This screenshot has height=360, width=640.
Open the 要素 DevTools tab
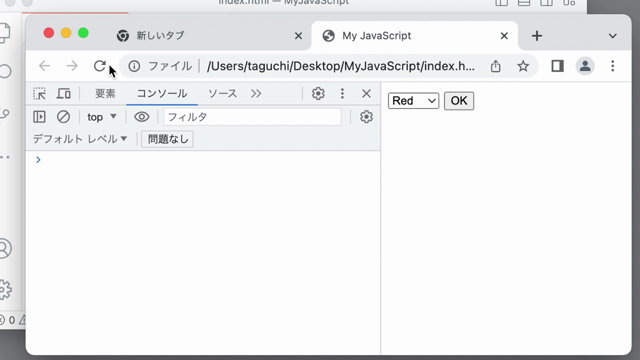click(105, 94)
